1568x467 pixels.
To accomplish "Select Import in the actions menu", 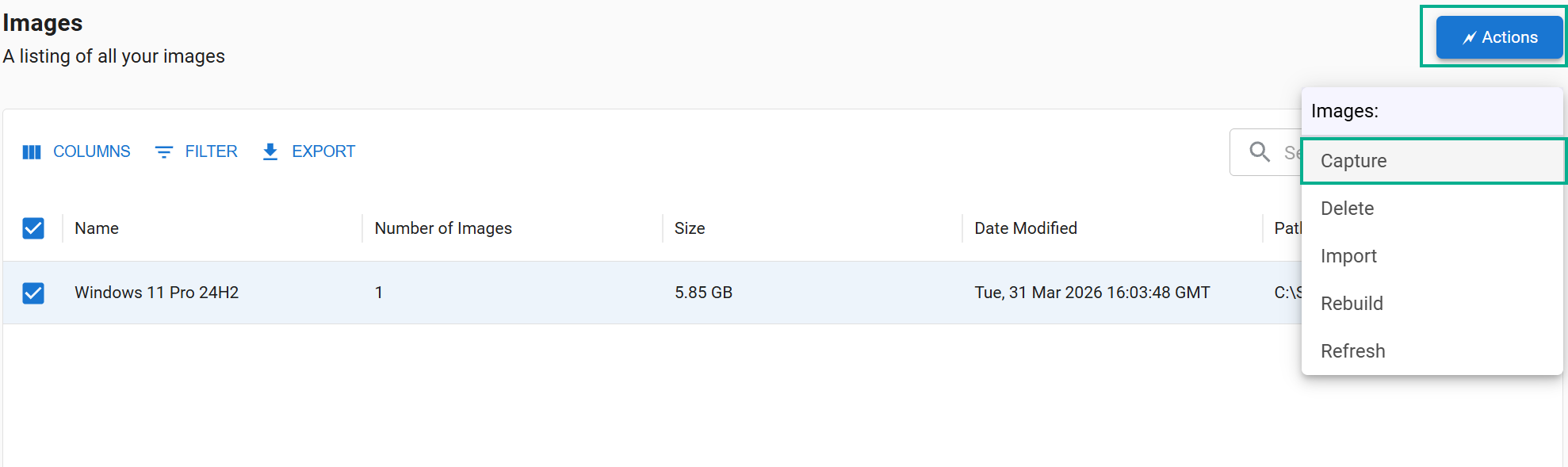I will coord(1432,256).
